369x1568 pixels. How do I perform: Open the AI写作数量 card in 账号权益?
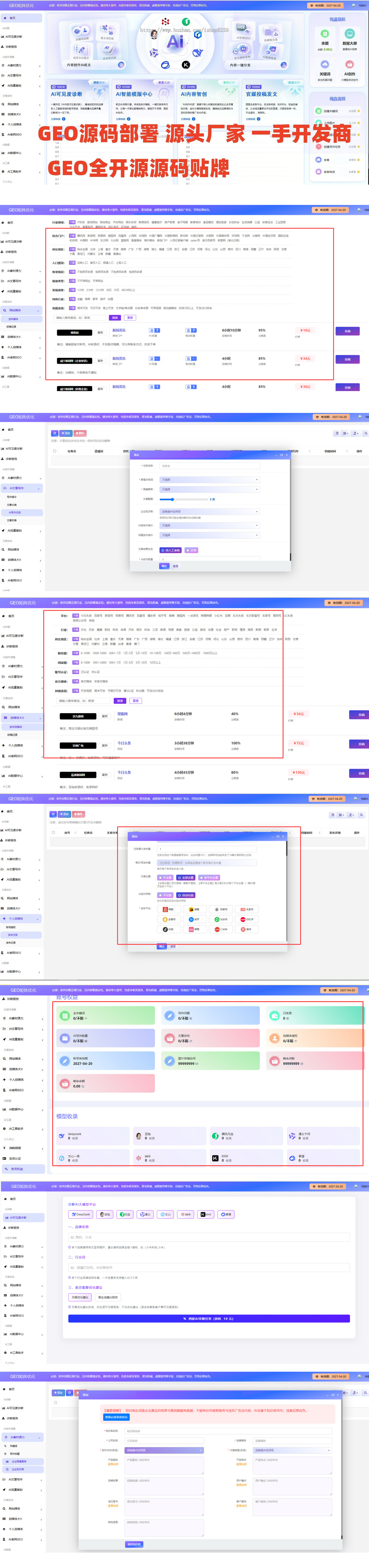pos(105,1038)
